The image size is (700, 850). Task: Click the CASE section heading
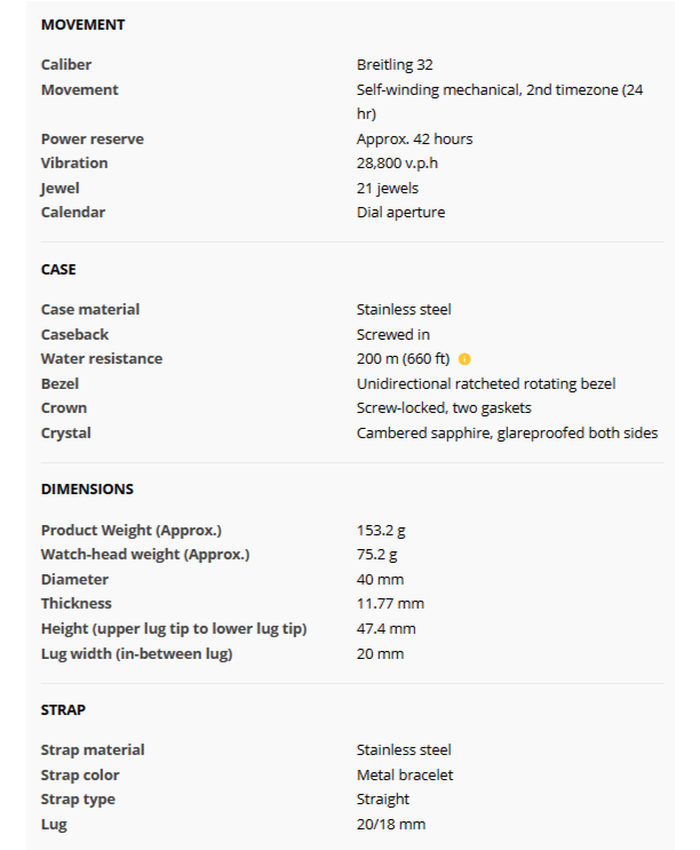tap(58, 269)
